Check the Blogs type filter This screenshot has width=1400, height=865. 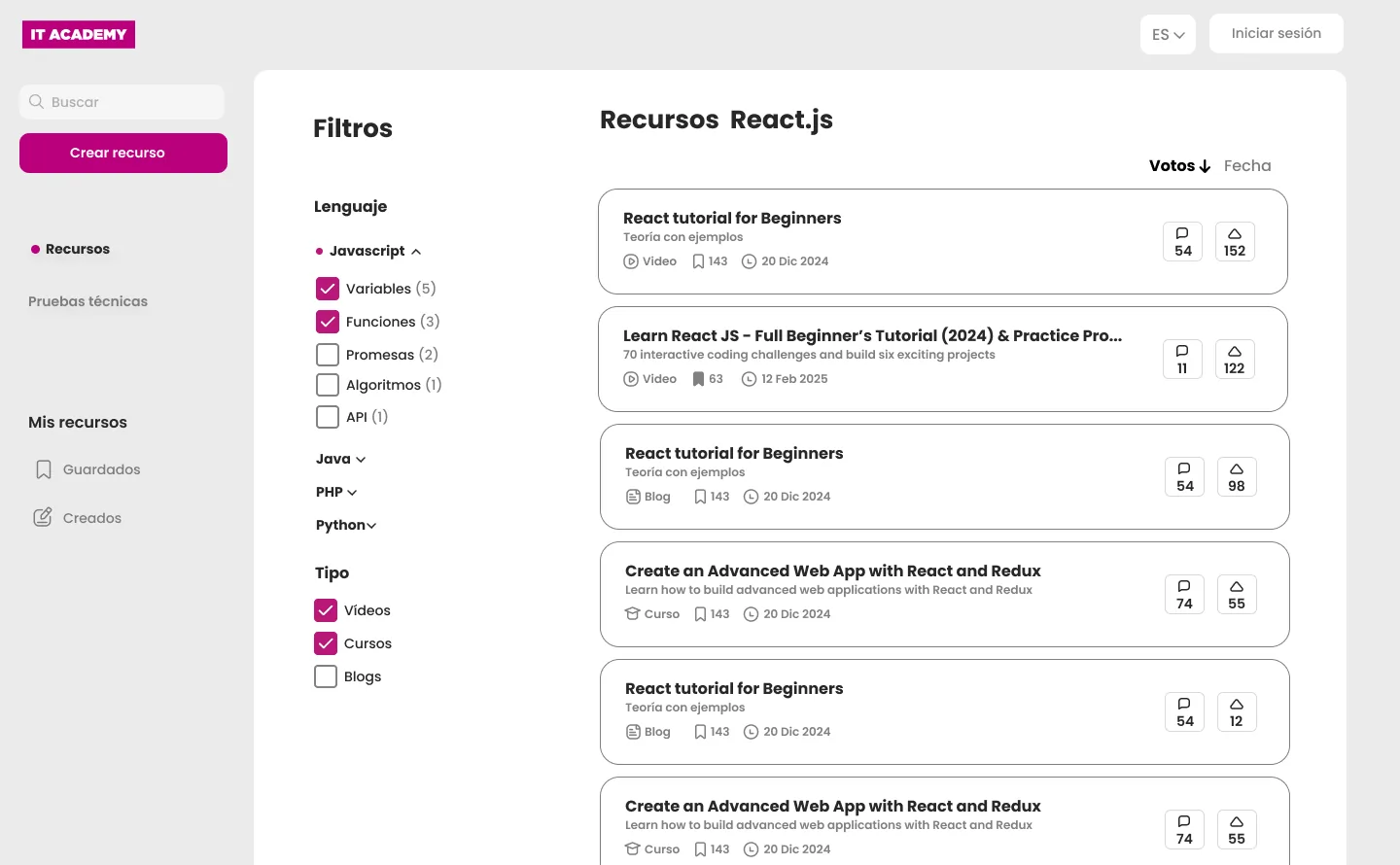click(326, 676)
